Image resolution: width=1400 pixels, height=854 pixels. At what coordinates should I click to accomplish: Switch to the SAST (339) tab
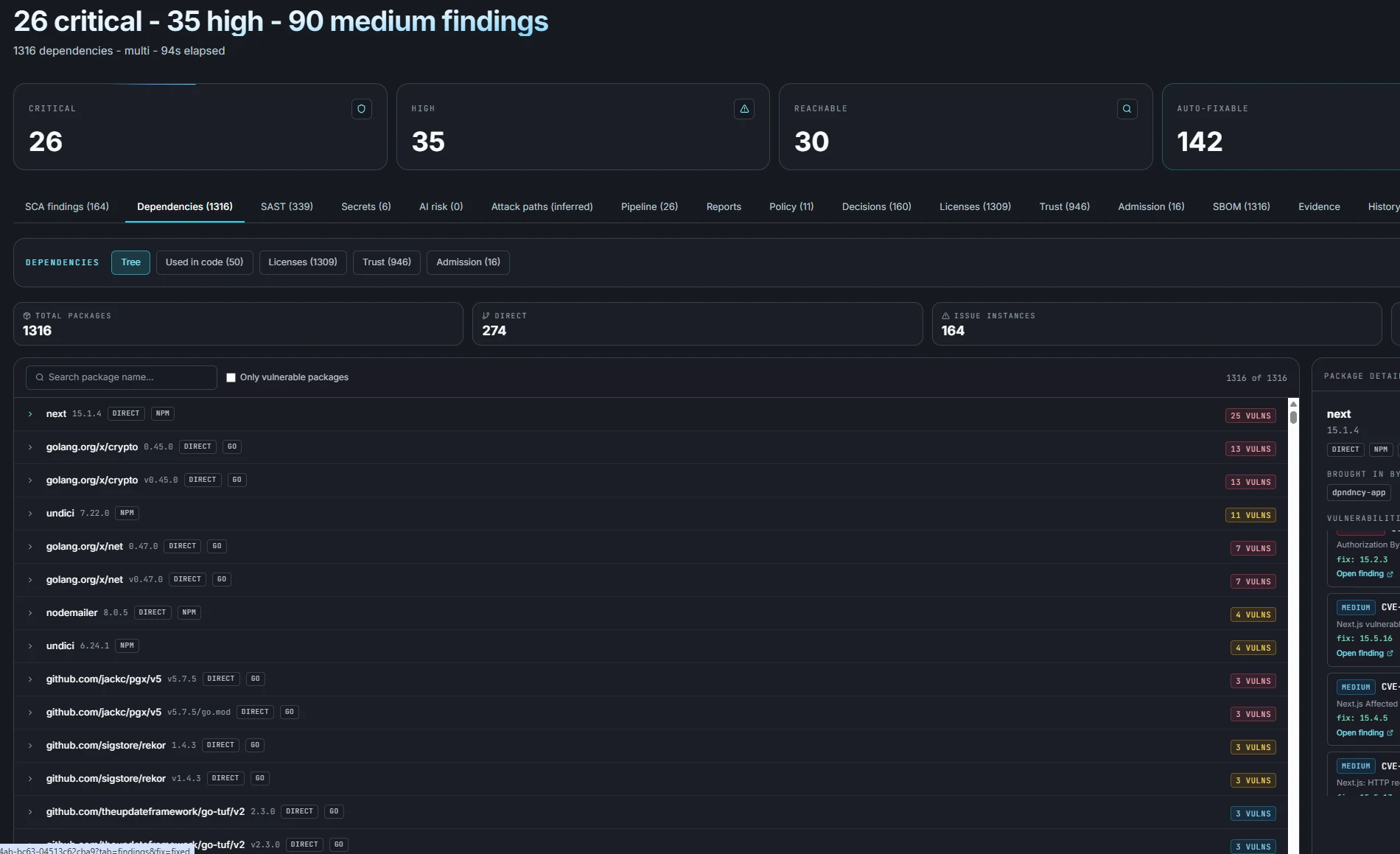(287, 207)
